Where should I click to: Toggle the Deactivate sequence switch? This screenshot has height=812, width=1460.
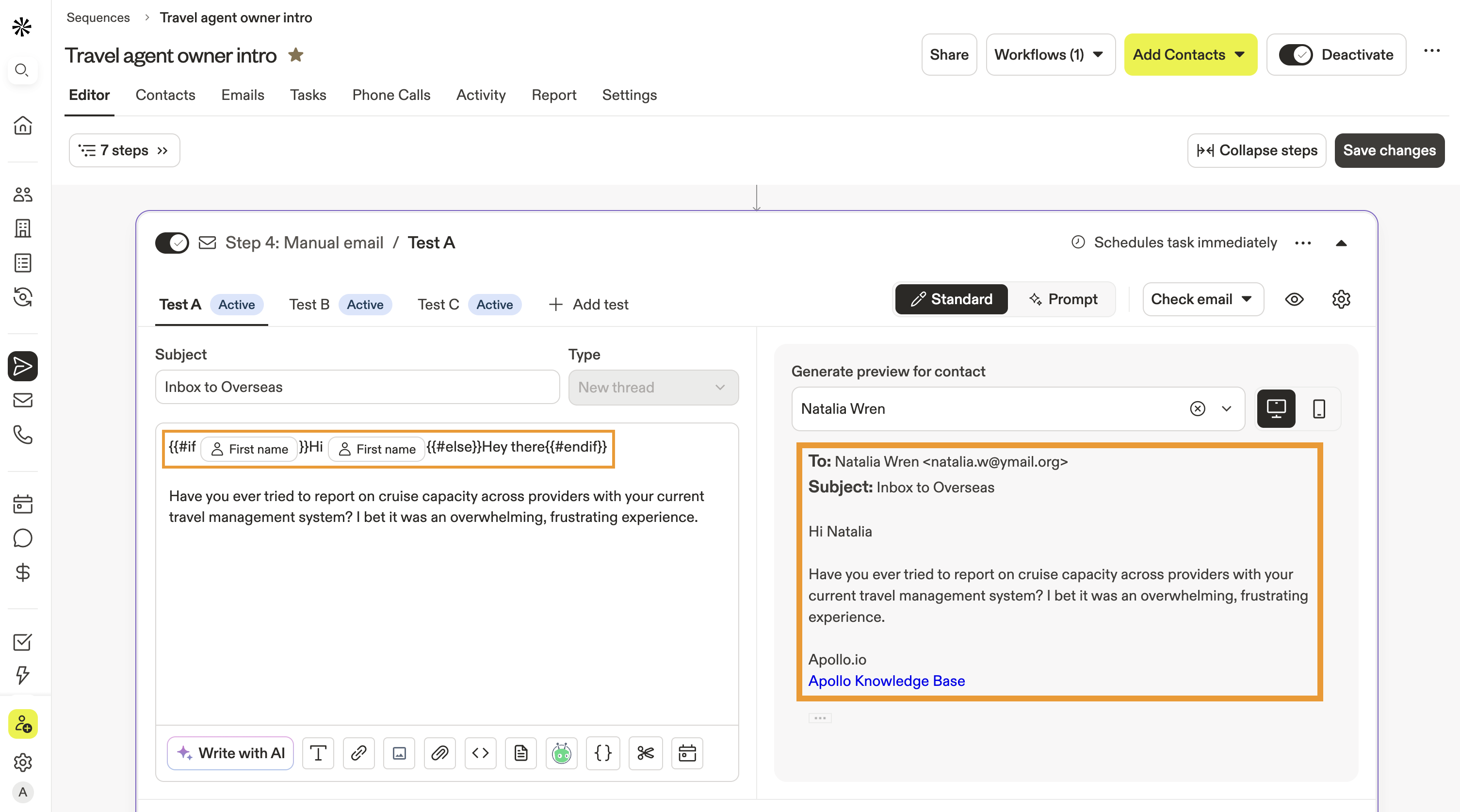click(1295, 55)
